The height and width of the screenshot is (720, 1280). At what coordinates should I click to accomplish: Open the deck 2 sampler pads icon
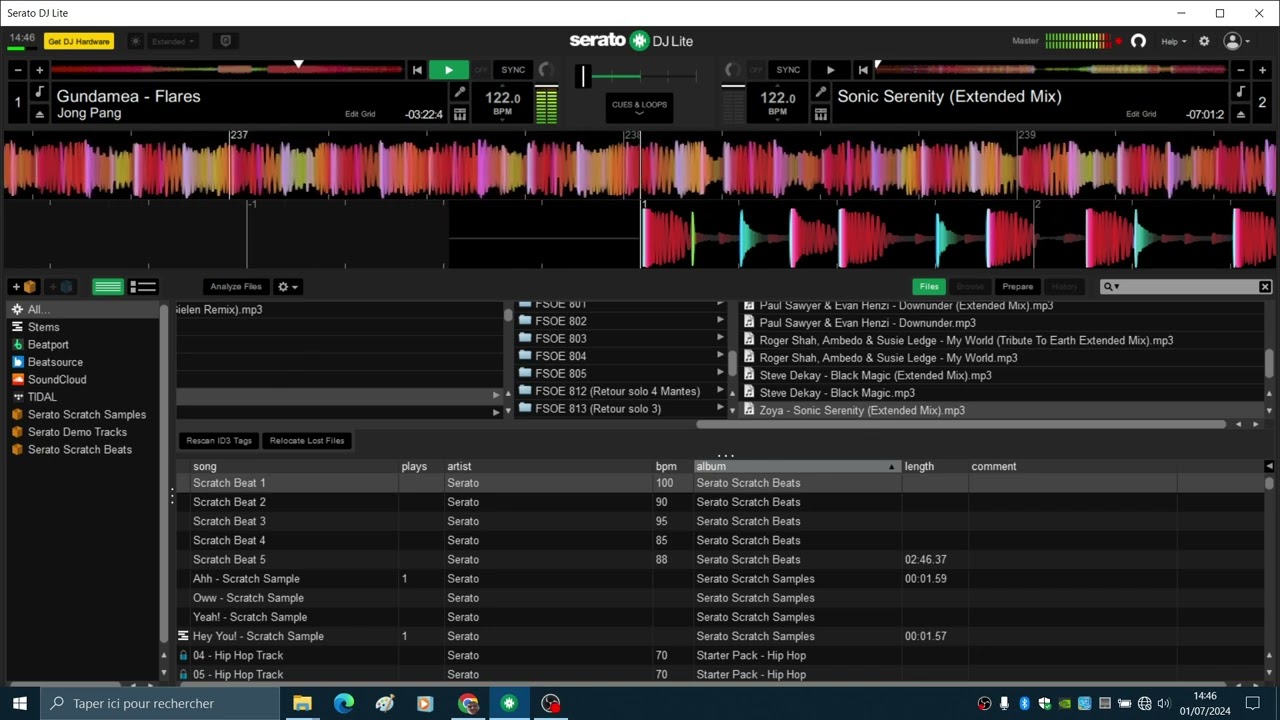820,114
